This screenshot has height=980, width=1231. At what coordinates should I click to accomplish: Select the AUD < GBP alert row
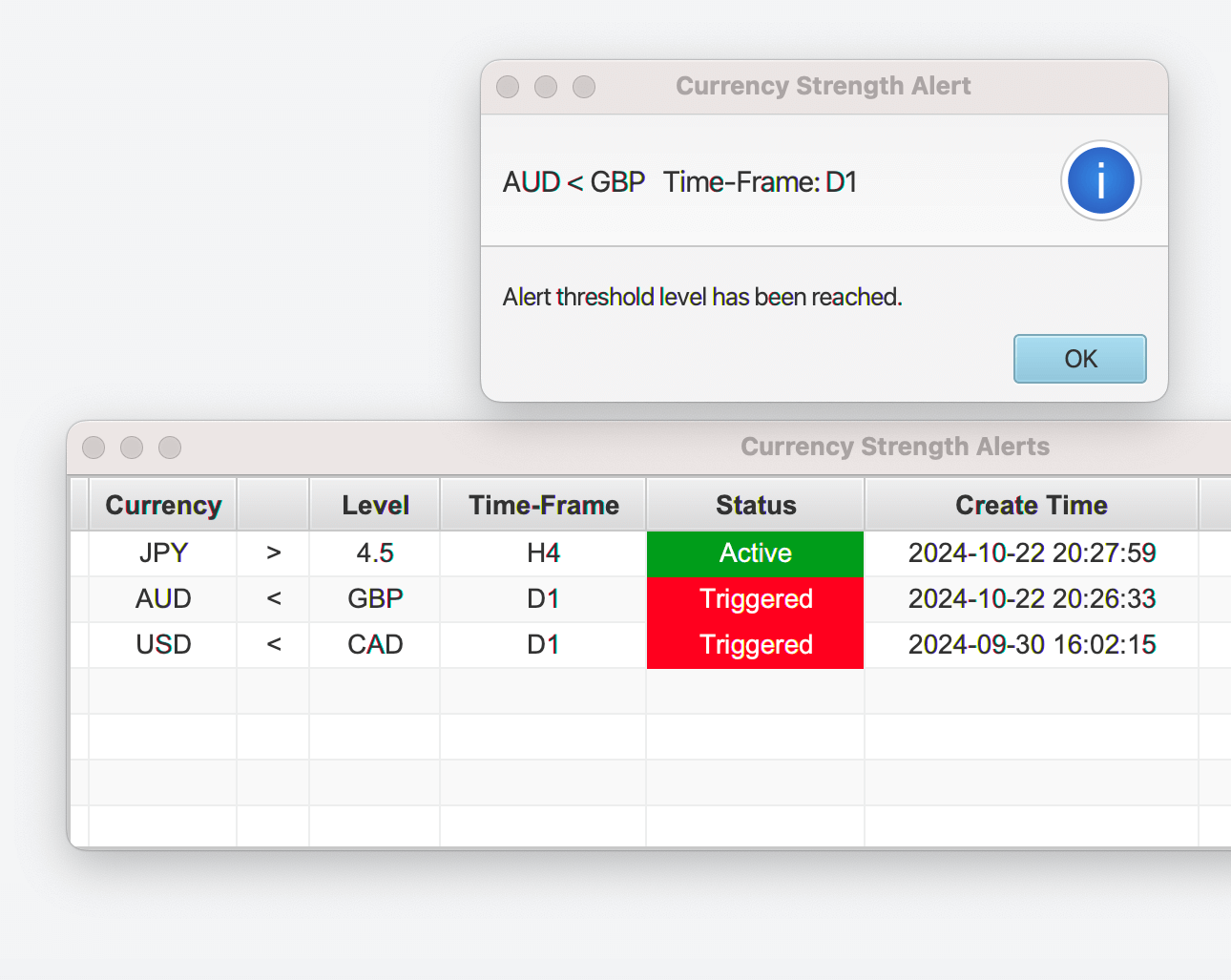point(163,599)
